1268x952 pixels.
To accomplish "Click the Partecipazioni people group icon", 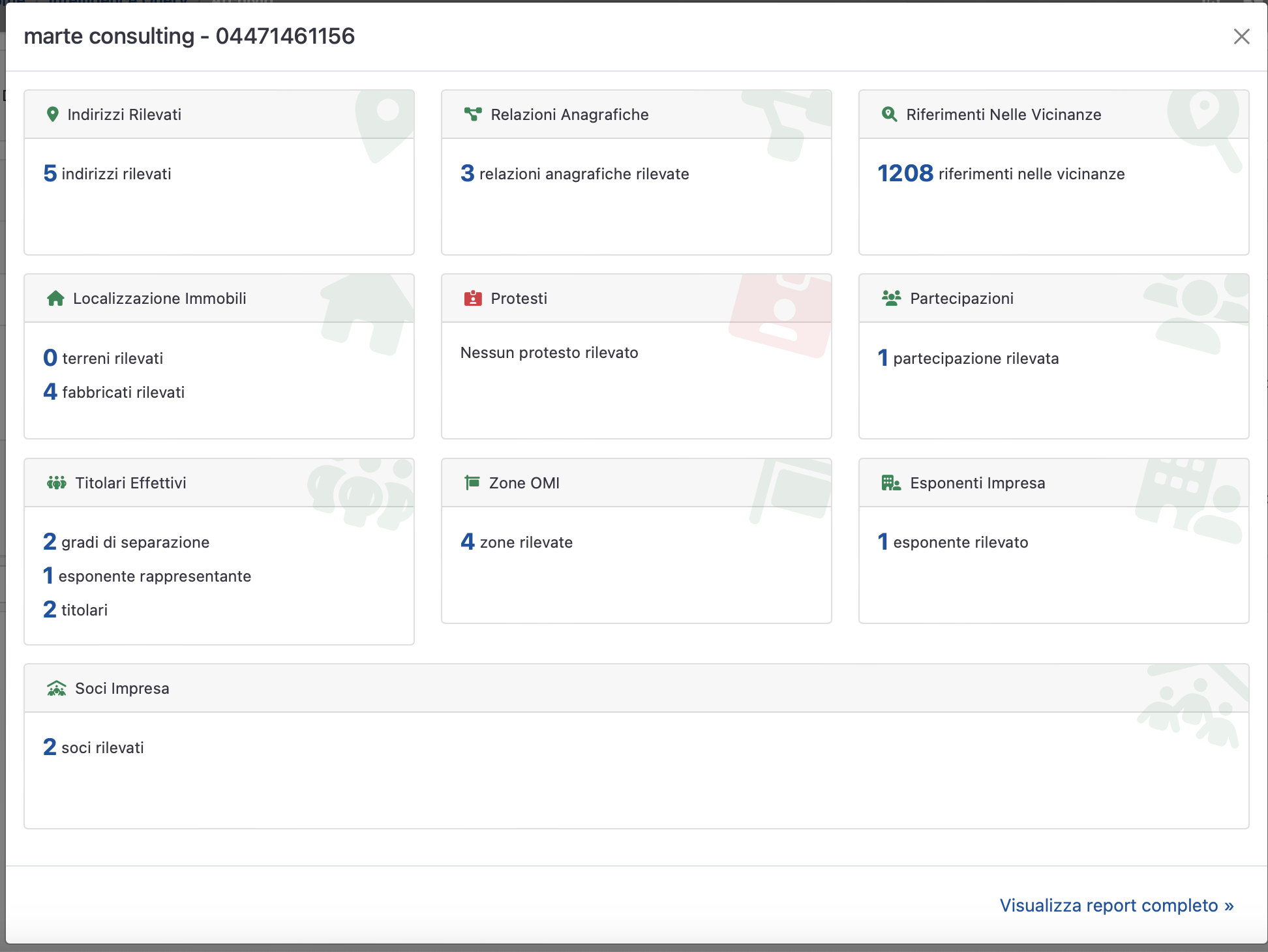I will tap(891, 299).
